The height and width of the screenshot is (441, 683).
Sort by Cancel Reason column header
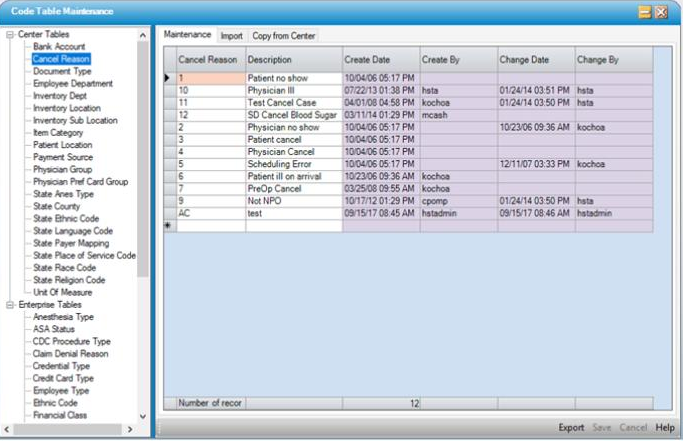(208, 60)
